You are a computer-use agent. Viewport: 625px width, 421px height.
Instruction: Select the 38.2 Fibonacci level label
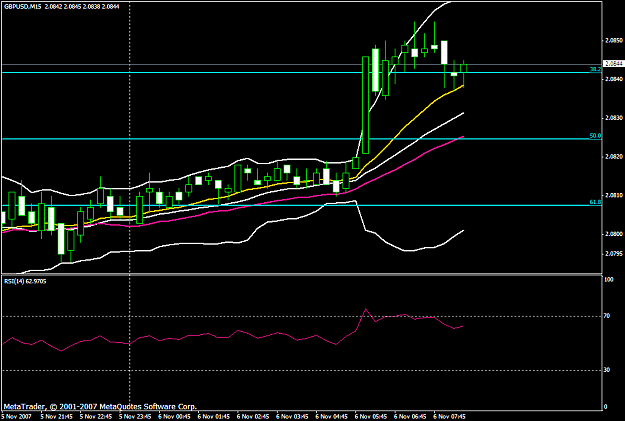point(595,69)
